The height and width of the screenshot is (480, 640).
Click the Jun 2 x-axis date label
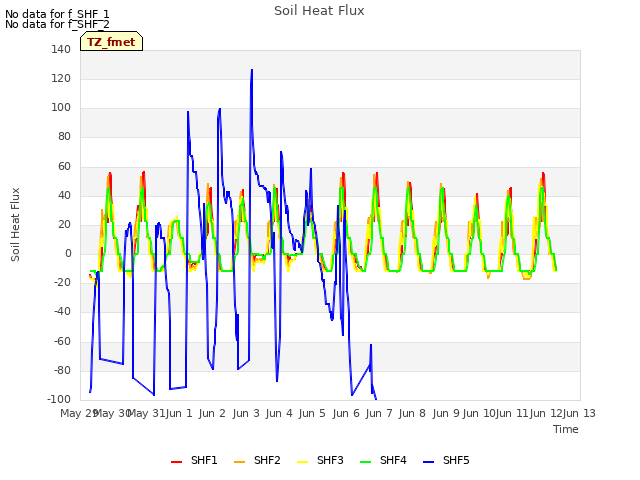click(212, 413)
